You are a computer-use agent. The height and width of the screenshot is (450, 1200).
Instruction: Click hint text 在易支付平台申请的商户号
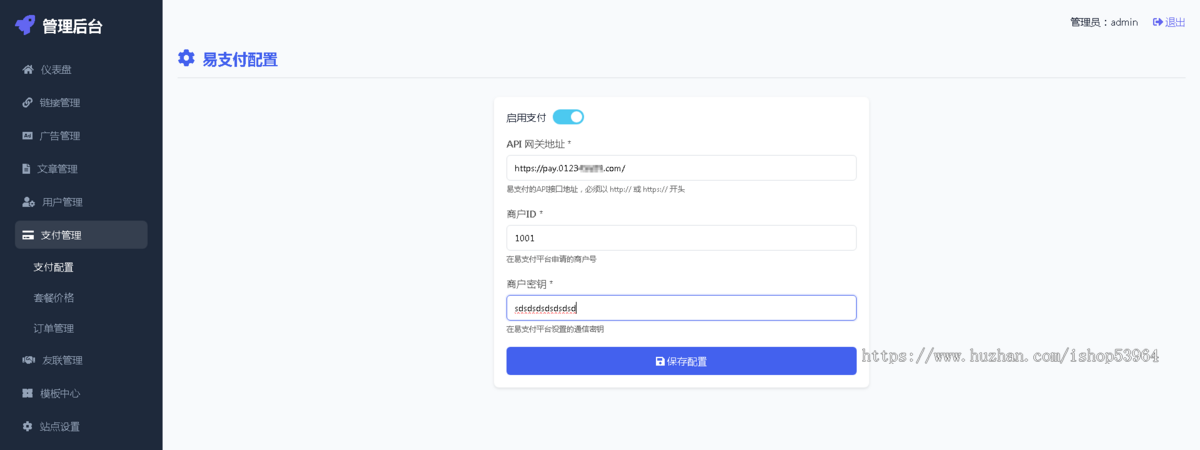tap(551, 259)
